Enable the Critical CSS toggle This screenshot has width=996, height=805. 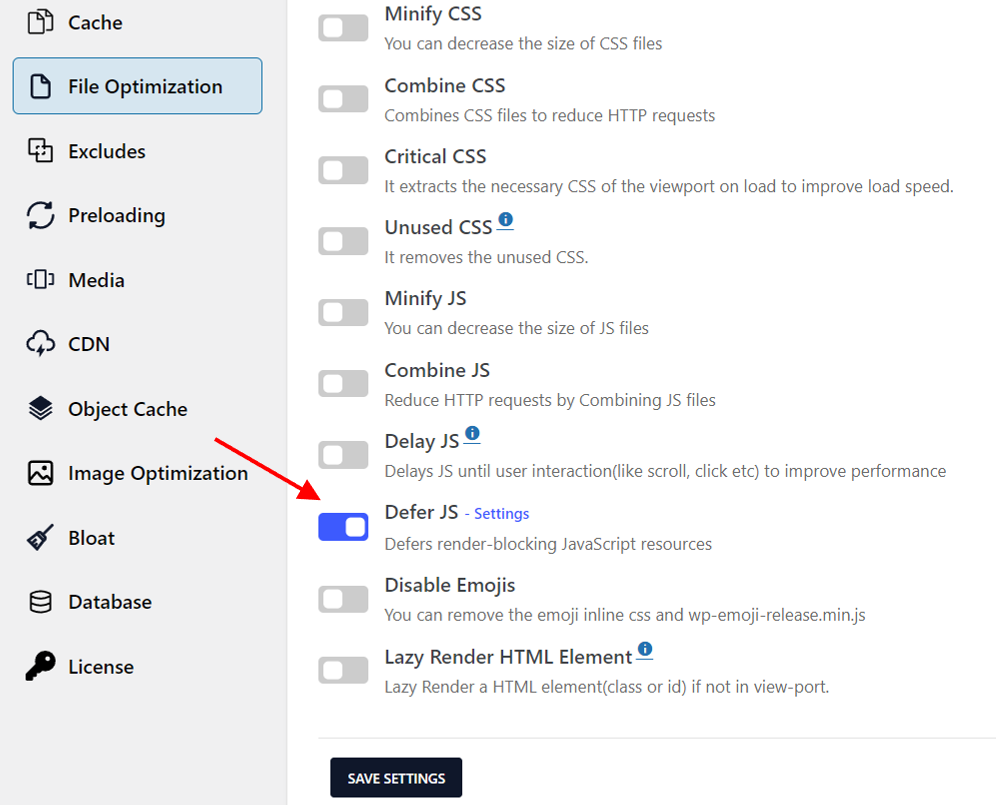pyautogui.click(x=343, y=170)
